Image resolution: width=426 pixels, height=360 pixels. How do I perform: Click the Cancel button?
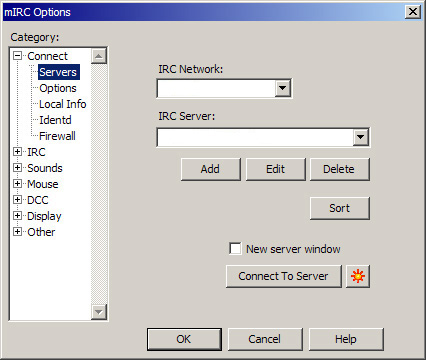point(265,339)
